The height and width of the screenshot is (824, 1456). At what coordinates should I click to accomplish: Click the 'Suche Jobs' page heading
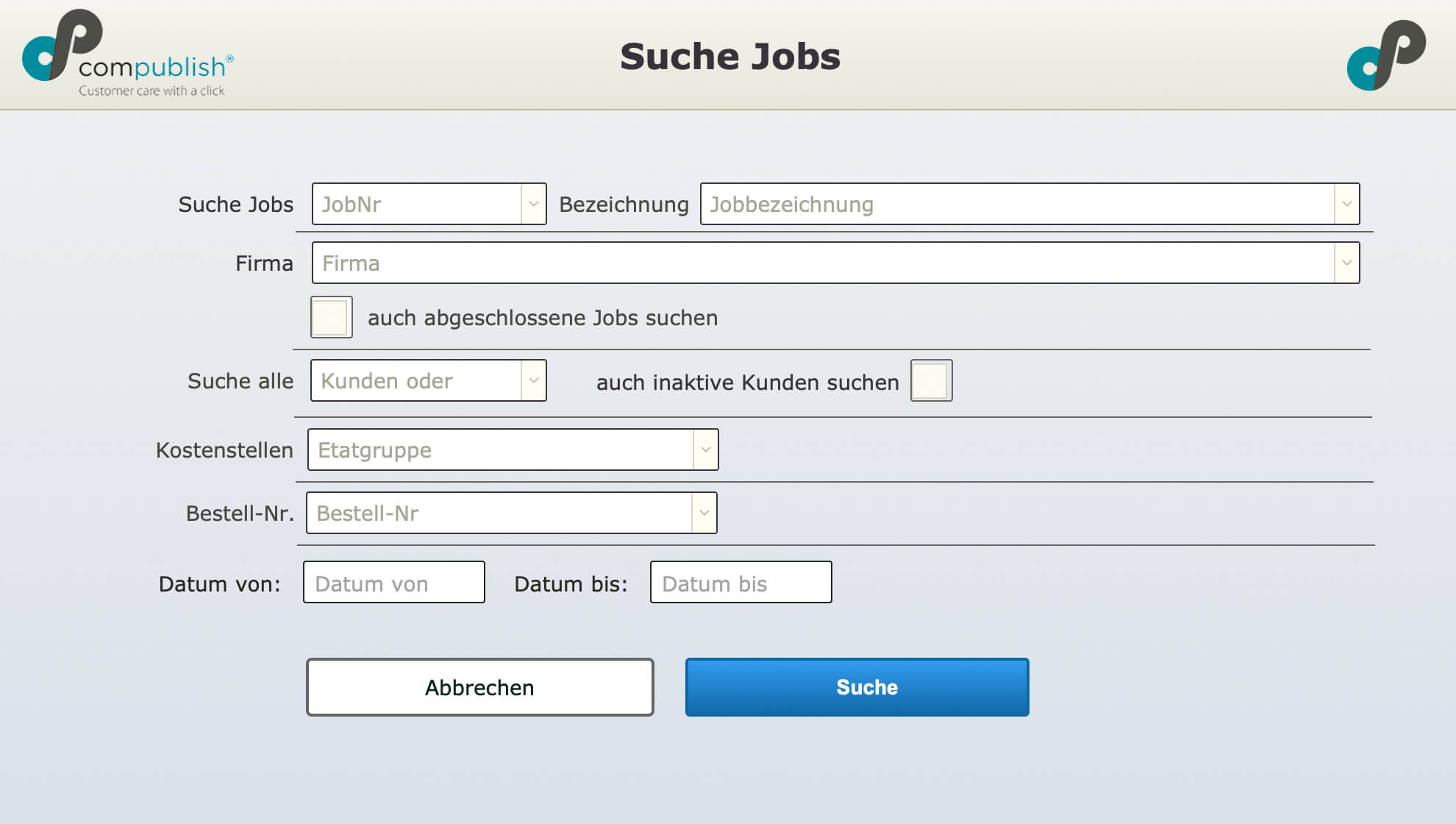[730, 57]
